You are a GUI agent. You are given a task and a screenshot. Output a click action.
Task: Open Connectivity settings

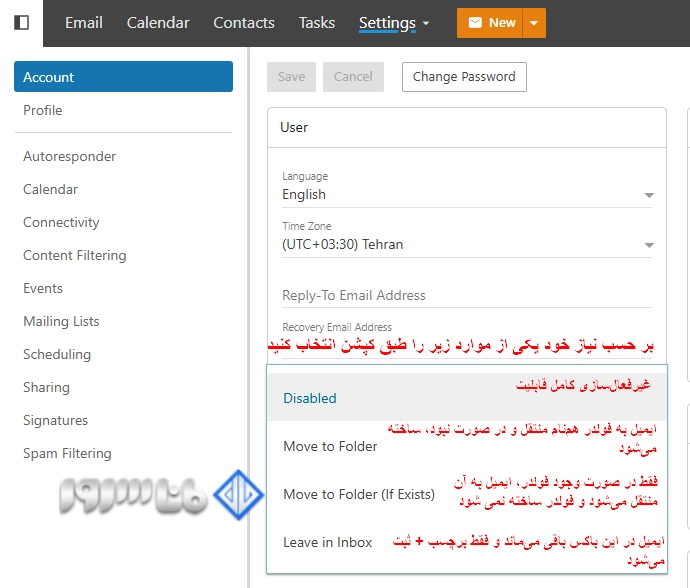click(x=61, y=222)
